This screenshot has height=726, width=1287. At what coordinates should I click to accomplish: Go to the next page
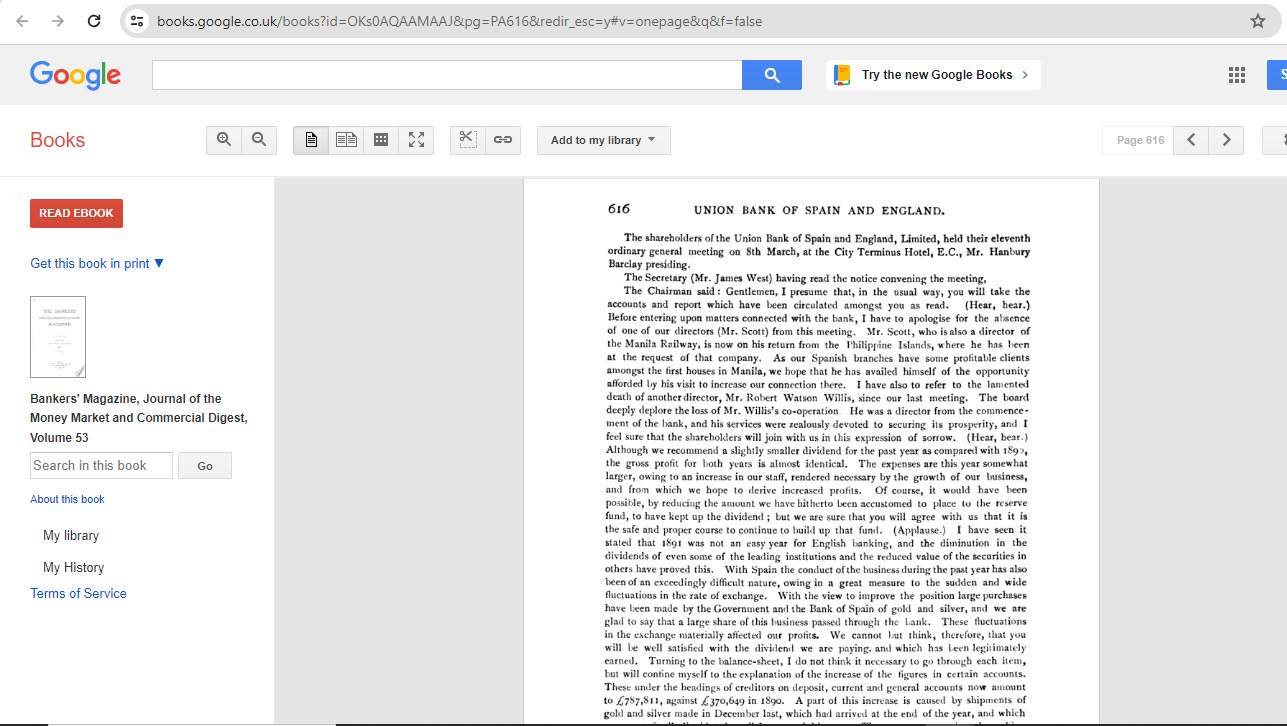click(x=1226, y=140)
